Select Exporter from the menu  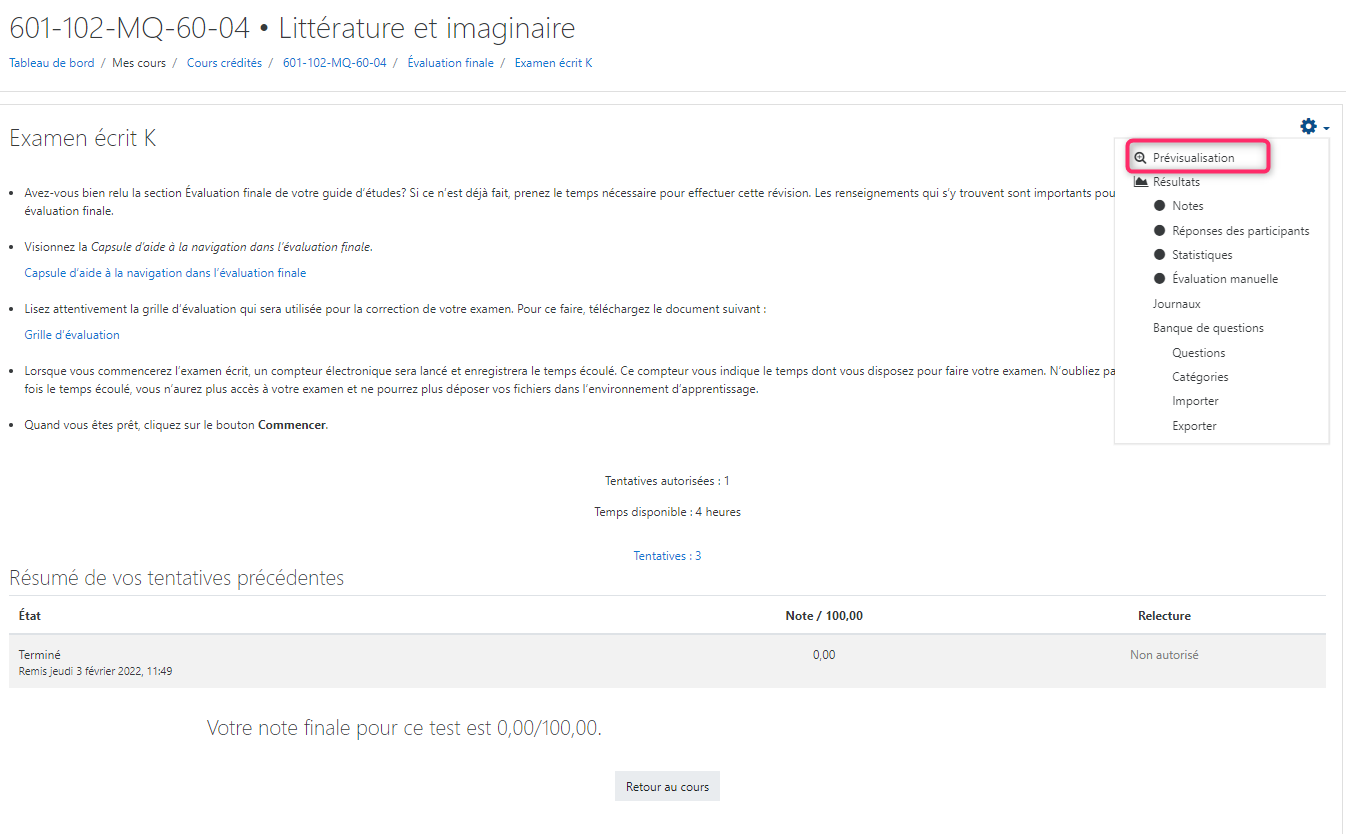pyautogui.click(x=1194, y=426)
